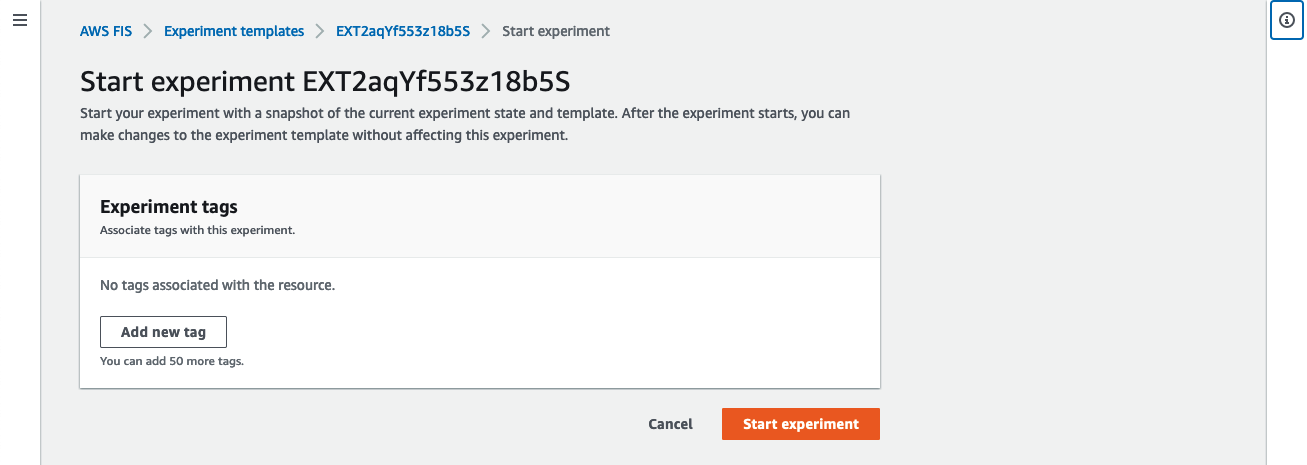The image size is (1307, 465).
Task: Open the info help panel icon
Action: click(x=1286, y=20)
